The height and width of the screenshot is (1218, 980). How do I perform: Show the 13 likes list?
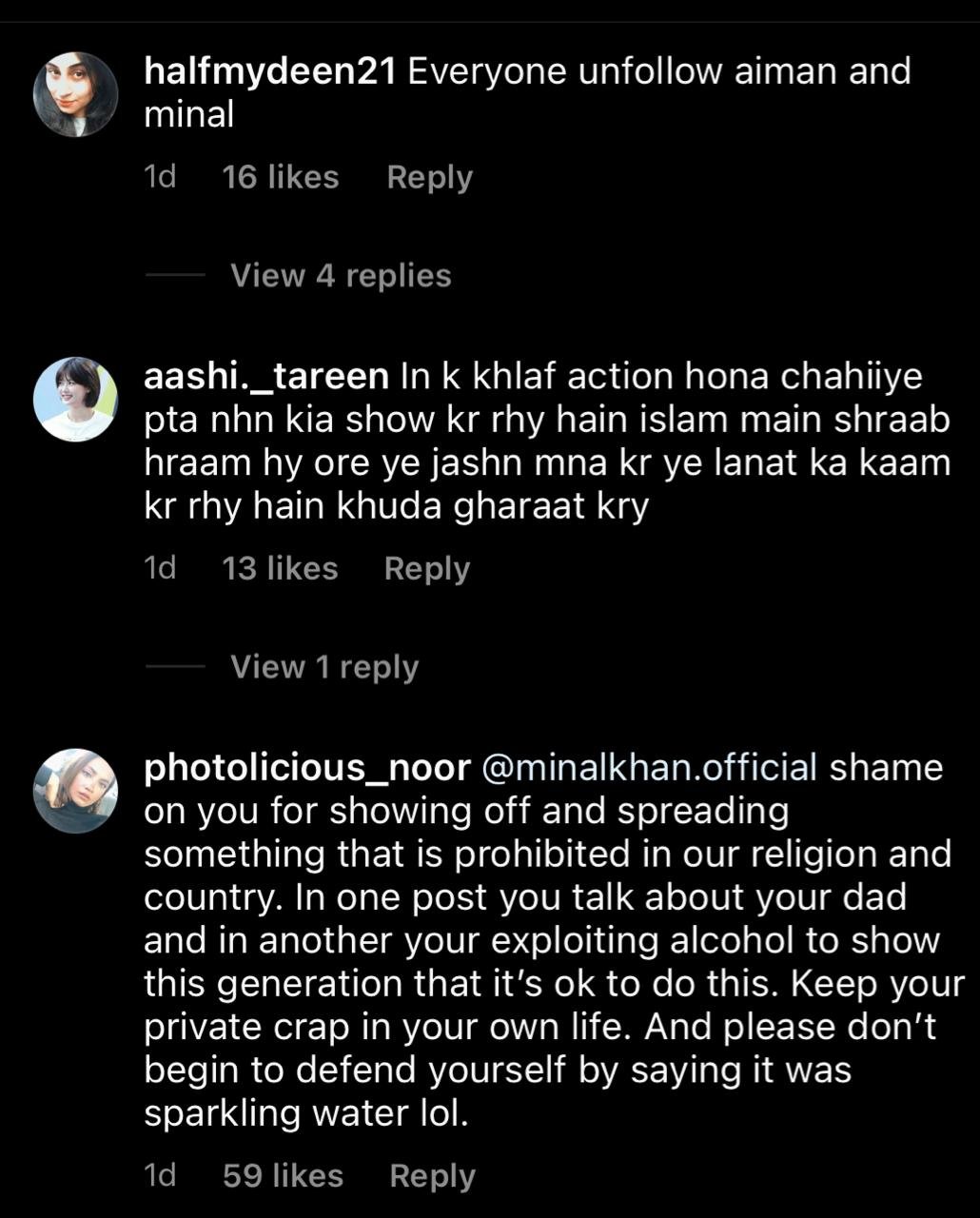click(280, 568)
